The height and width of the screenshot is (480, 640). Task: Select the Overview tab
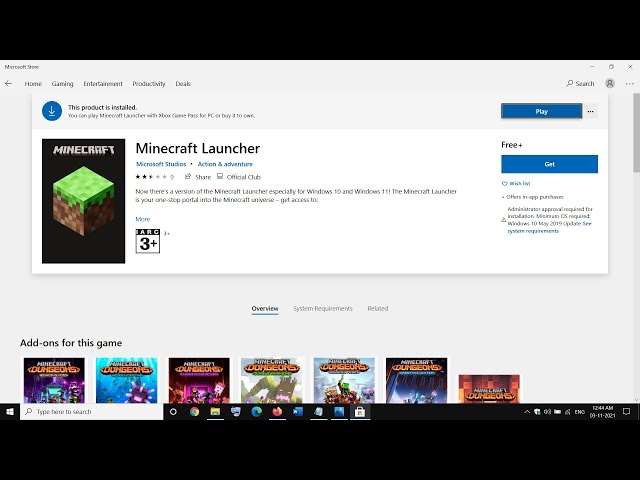click(x=265, y=309)
